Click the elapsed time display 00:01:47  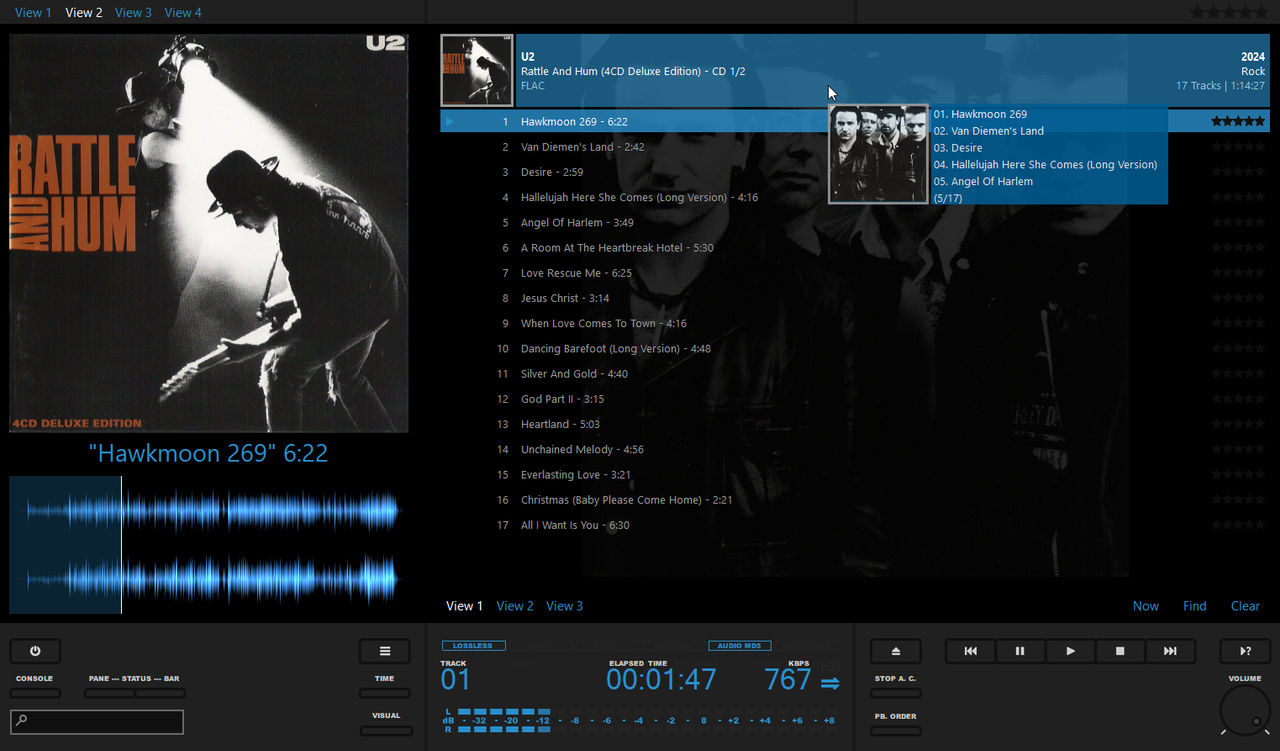pyautogui.click(x=661, y=680)
